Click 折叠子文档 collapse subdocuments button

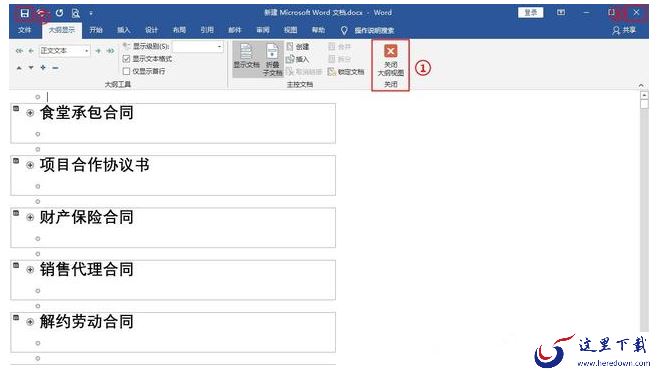pos(272,60)
